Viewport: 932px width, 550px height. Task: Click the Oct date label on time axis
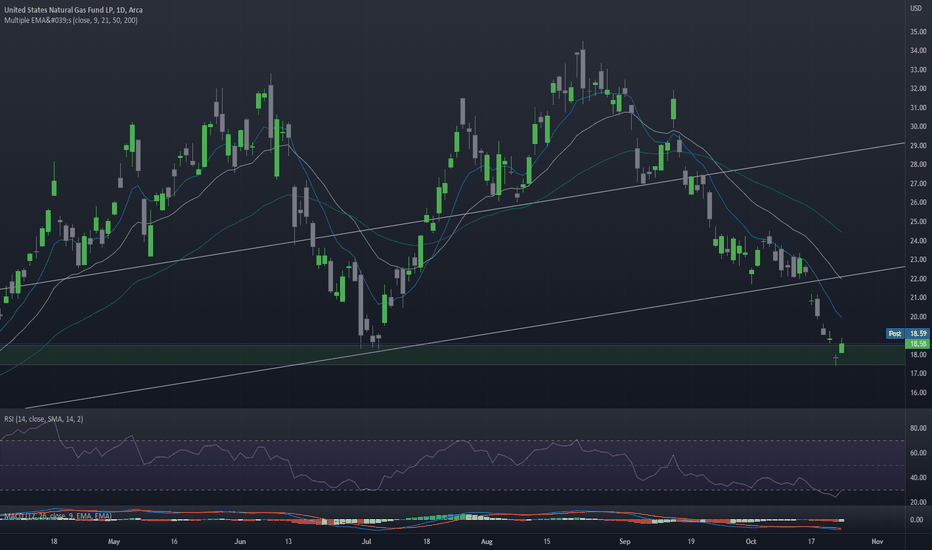point(751,542)
